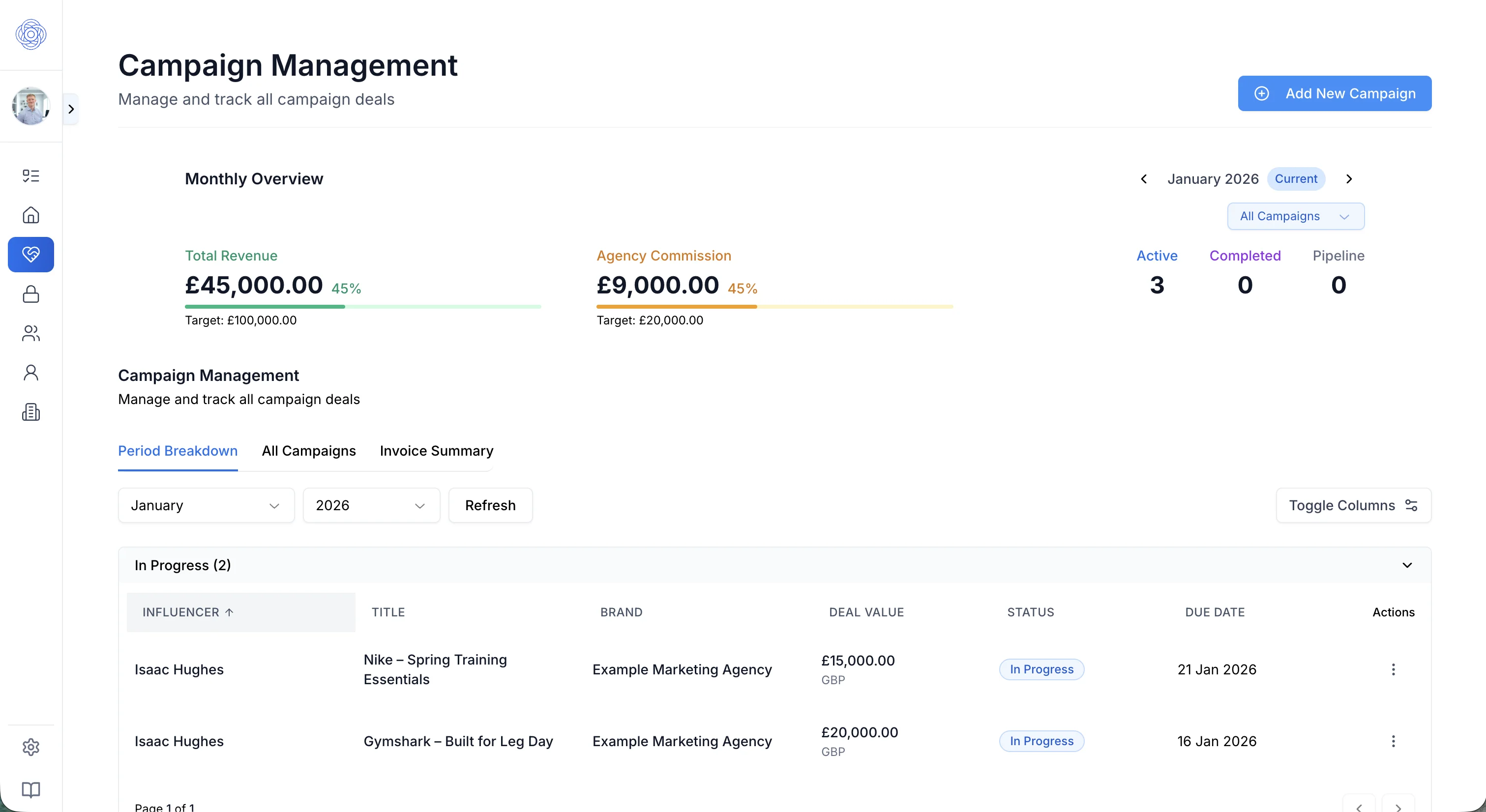
Task: Open the team members sidebar icon
Action: coord(30,333)
